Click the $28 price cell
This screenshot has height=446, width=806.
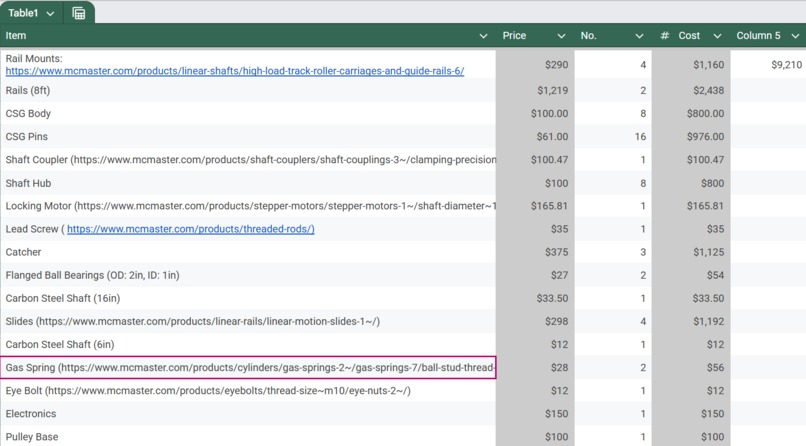click(x=535, y=368)
